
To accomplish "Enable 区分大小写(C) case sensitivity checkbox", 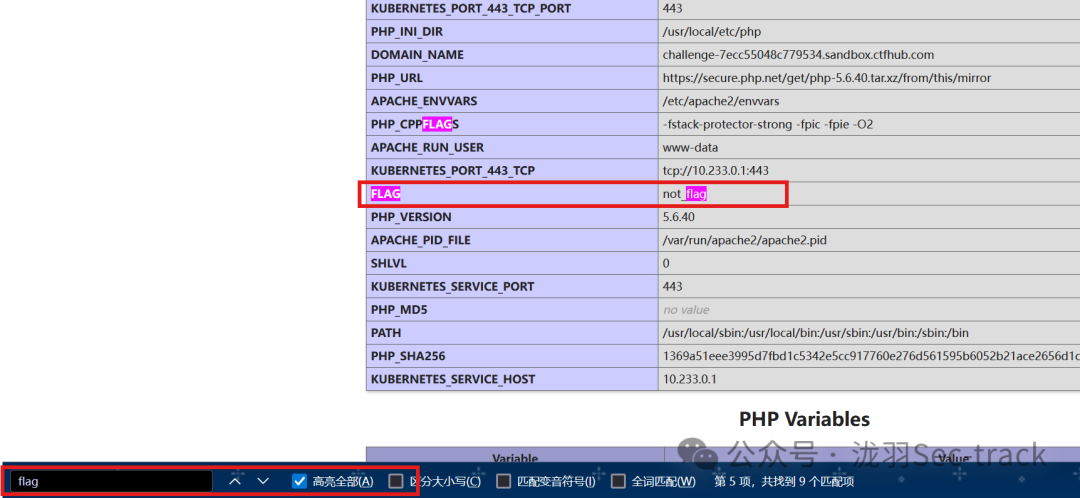I will [395, 481].
